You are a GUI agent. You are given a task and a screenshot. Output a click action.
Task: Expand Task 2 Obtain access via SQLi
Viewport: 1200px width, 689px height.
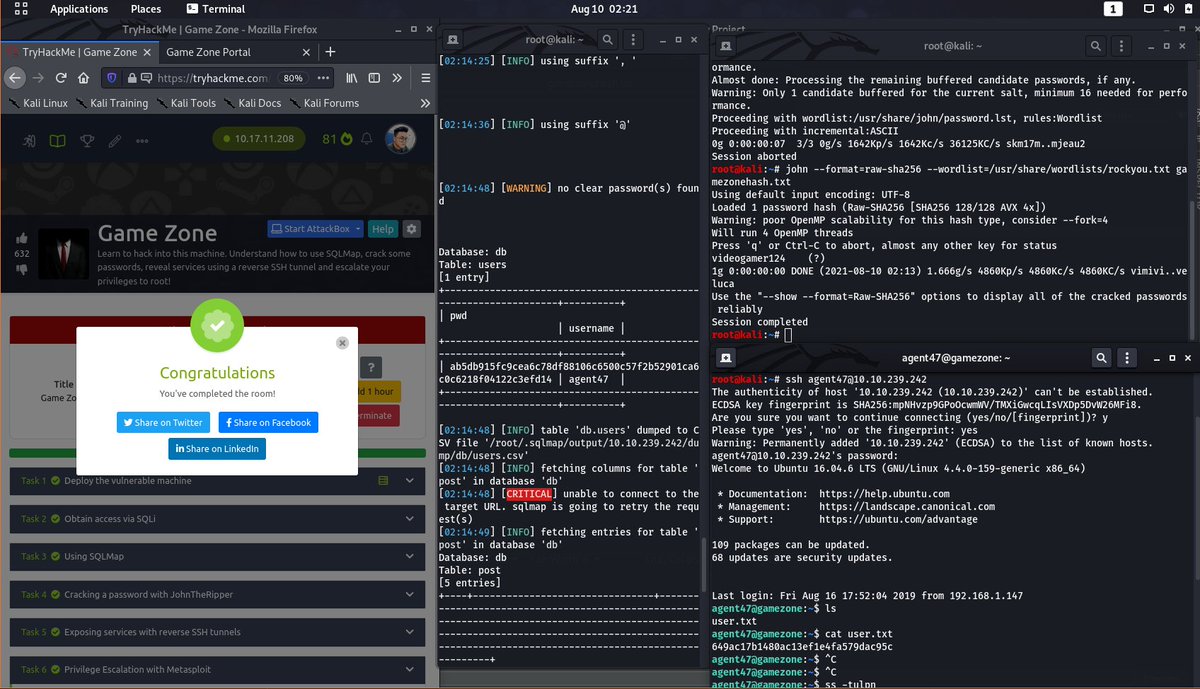click(217, 519)
